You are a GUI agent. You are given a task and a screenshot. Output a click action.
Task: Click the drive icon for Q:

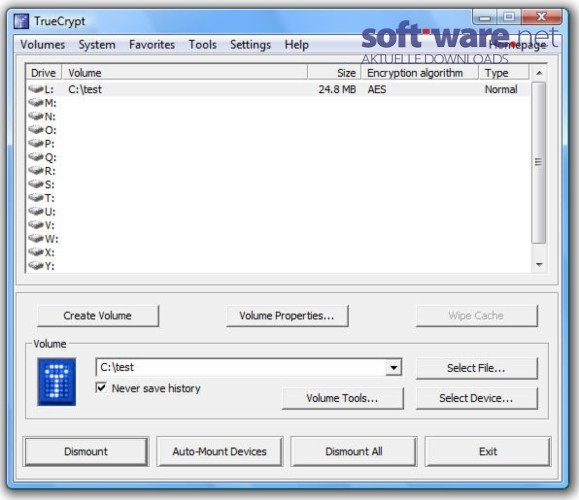tap(36, 157)
